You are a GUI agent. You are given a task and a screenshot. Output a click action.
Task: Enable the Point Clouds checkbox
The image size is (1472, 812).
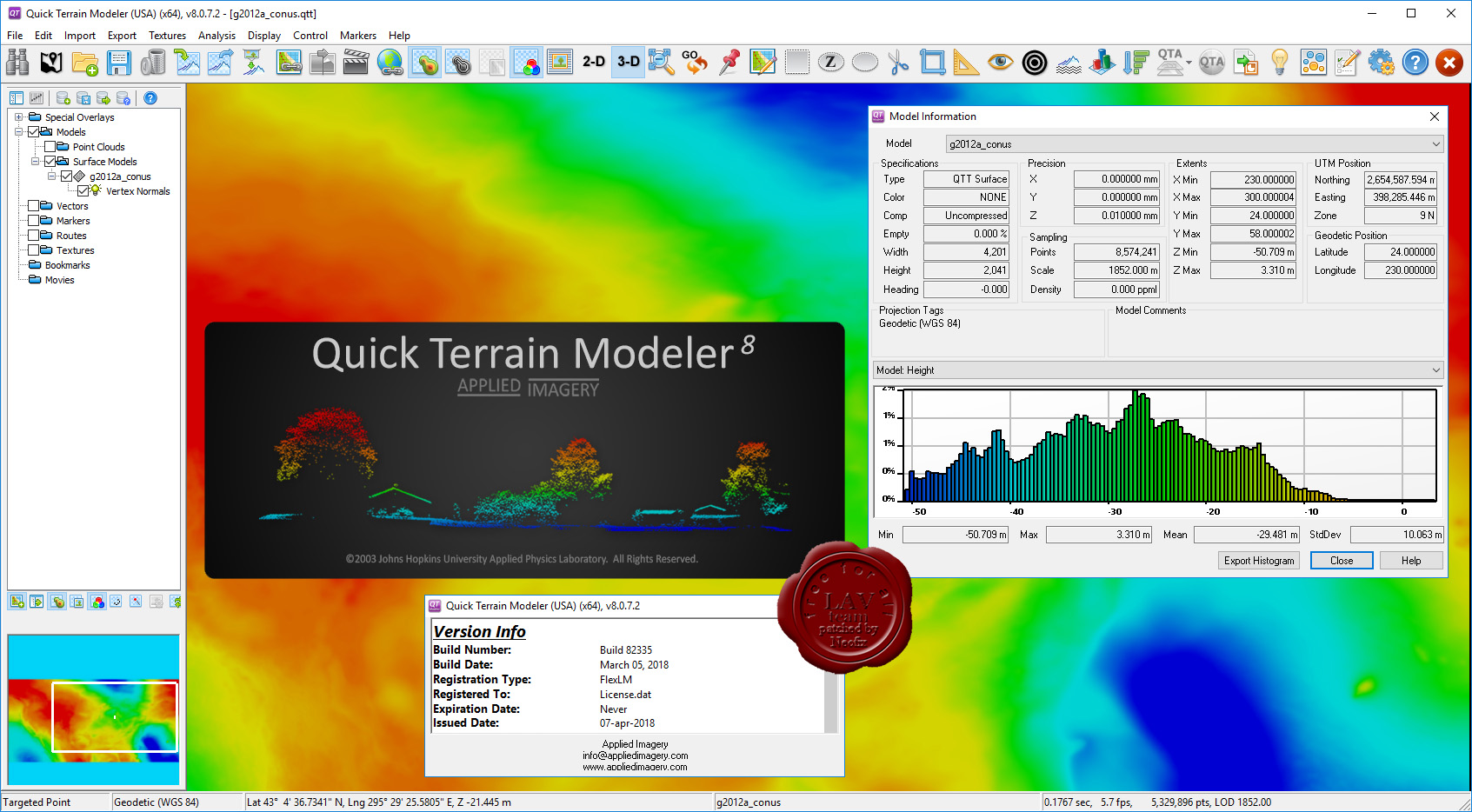point(50,147)
